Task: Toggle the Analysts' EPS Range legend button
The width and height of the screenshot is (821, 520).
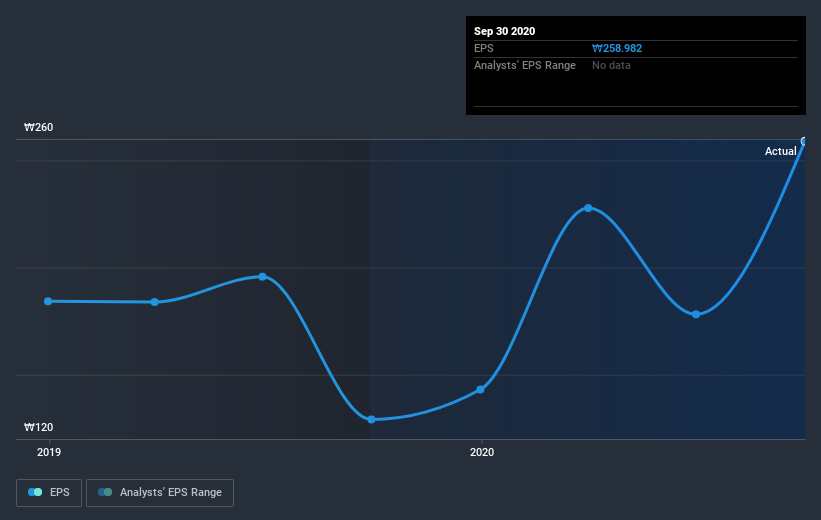Action: click(160, 493)
